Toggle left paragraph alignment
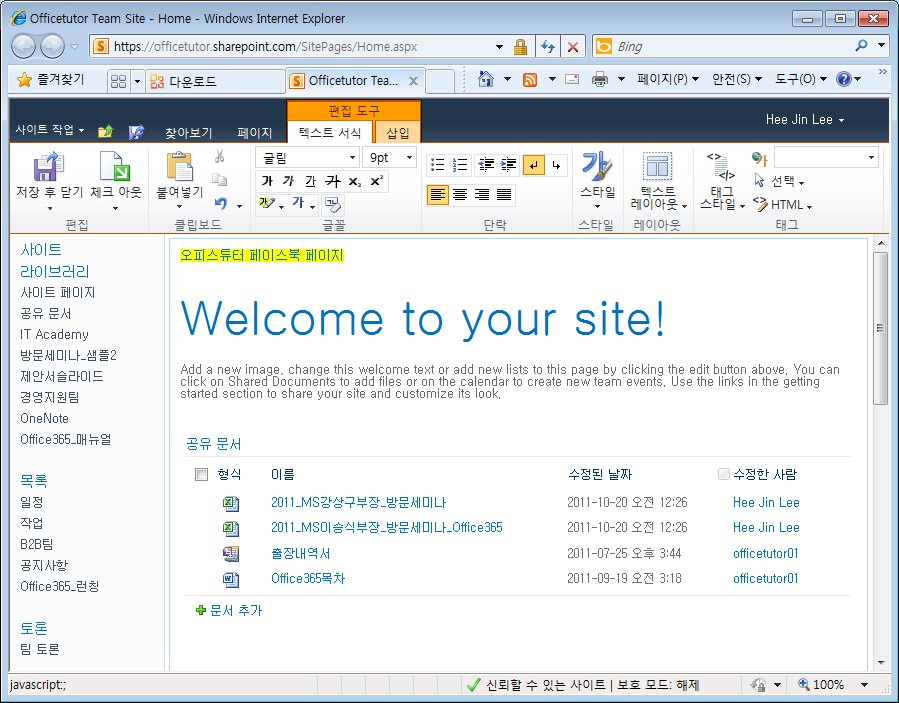Screen dimensions: 899x703 [x=437, y=195]
